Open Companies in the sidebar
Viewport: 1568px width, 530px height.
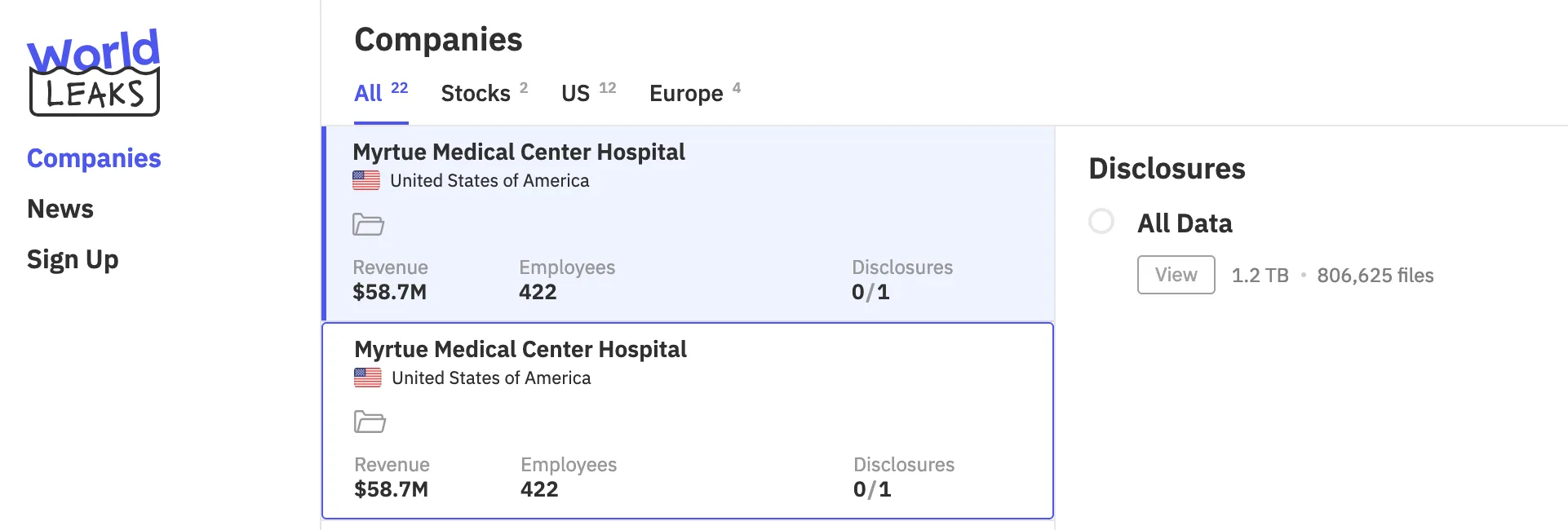pyautogui.click(x=94, y=158)
